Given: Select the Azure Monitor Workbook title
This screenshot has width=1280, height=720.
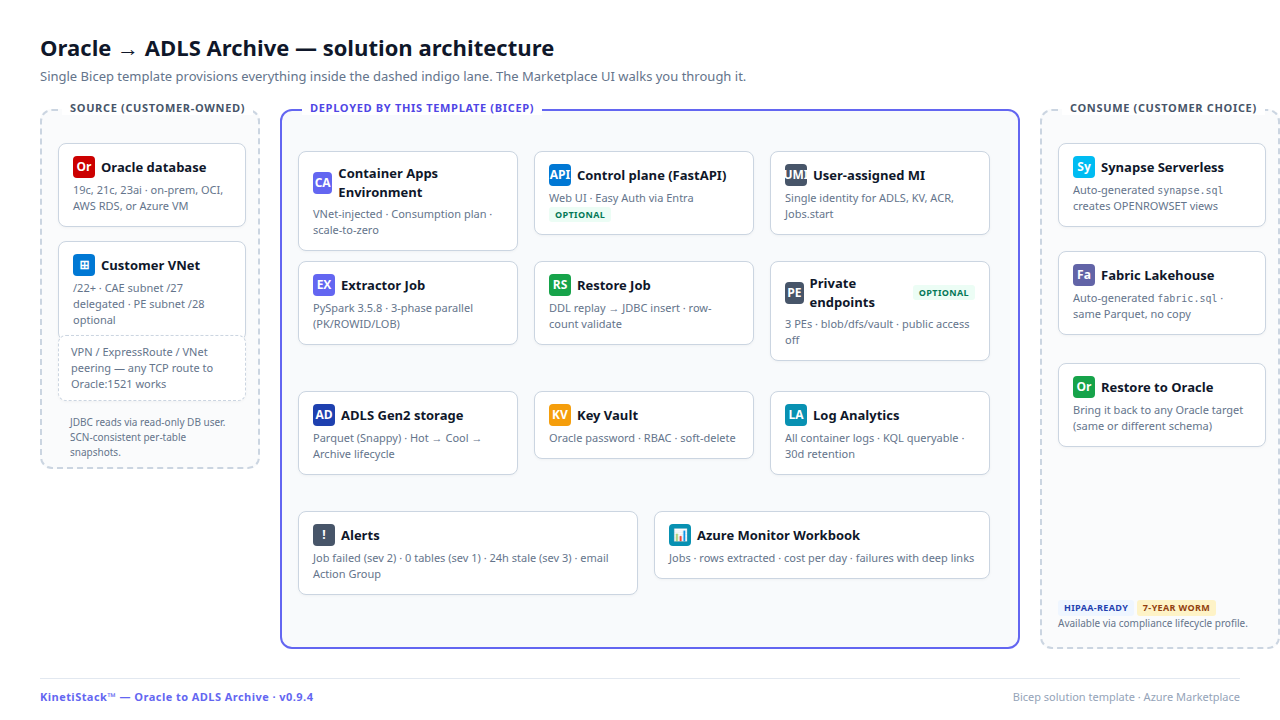Looking at the screenshot, I should pos(779,535).
